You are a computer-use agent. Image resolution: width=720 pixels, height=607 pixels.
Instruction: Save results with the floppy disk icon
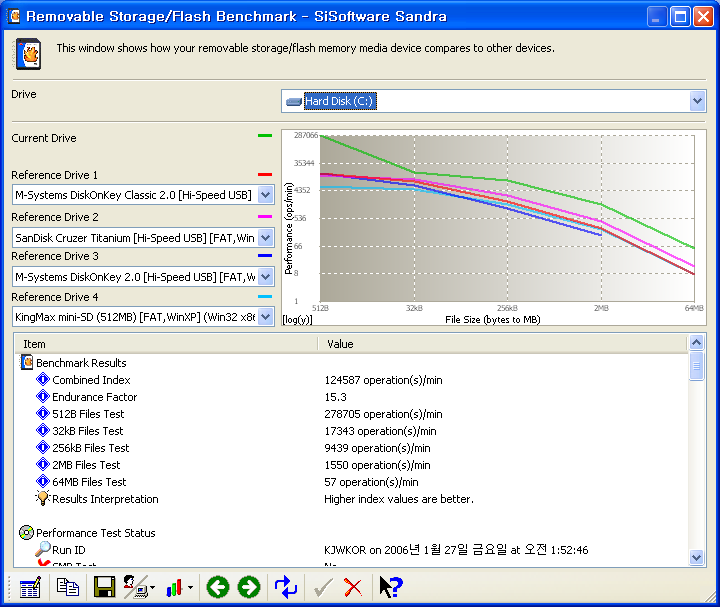105,587
